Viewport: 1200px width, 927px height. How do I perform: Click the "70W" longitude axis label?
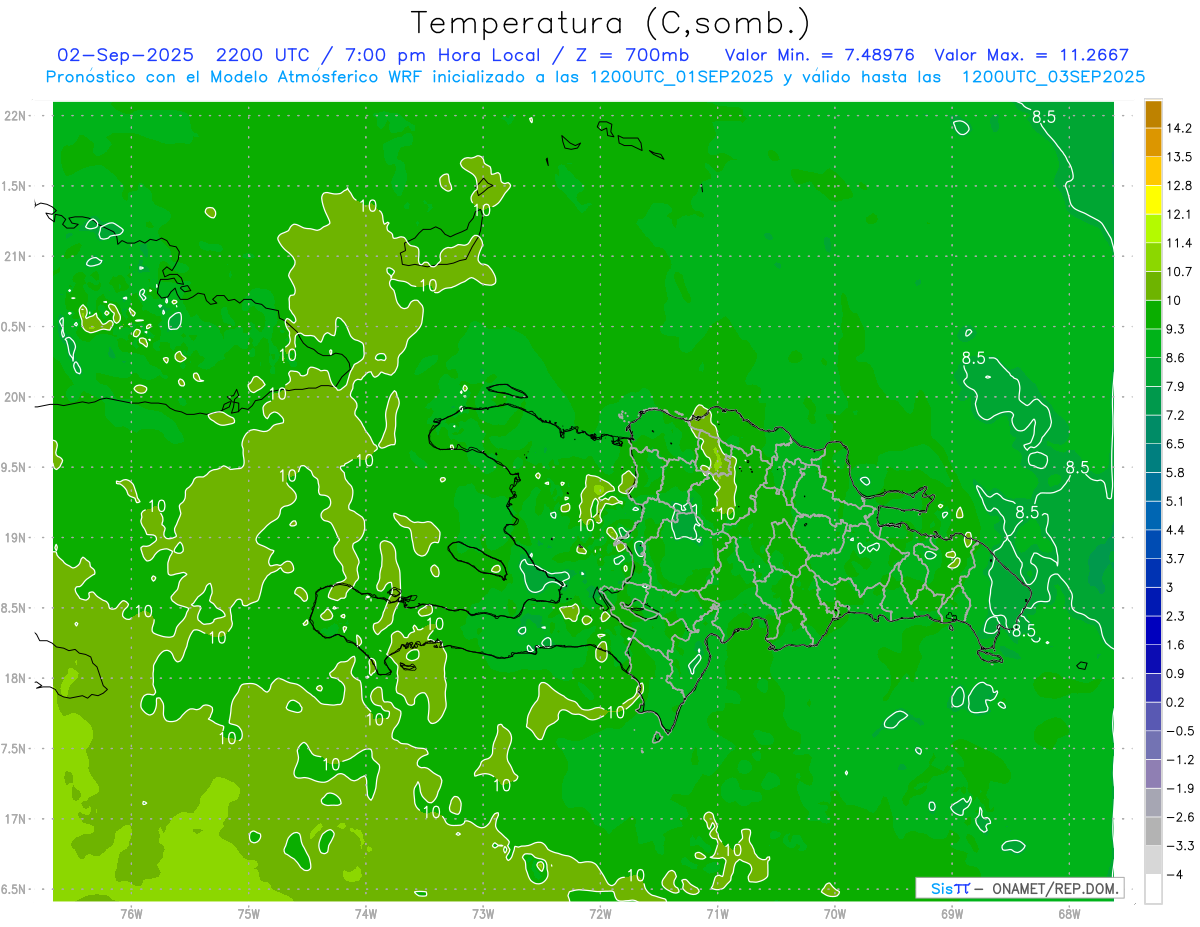[x=834, y=913]
